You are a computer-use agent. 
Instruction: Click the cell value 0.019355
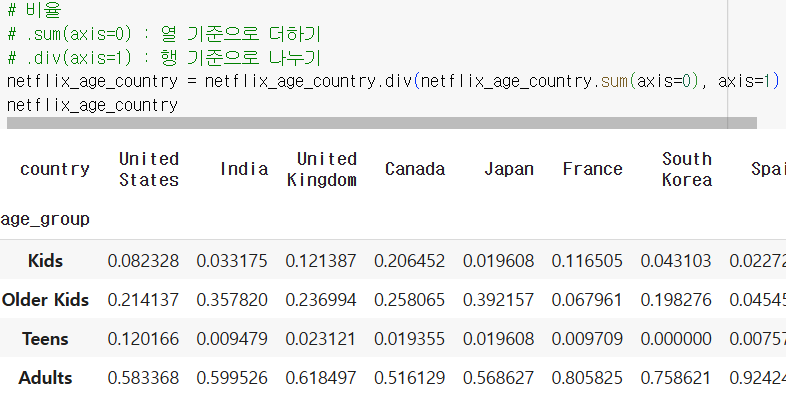pos(410,339)
